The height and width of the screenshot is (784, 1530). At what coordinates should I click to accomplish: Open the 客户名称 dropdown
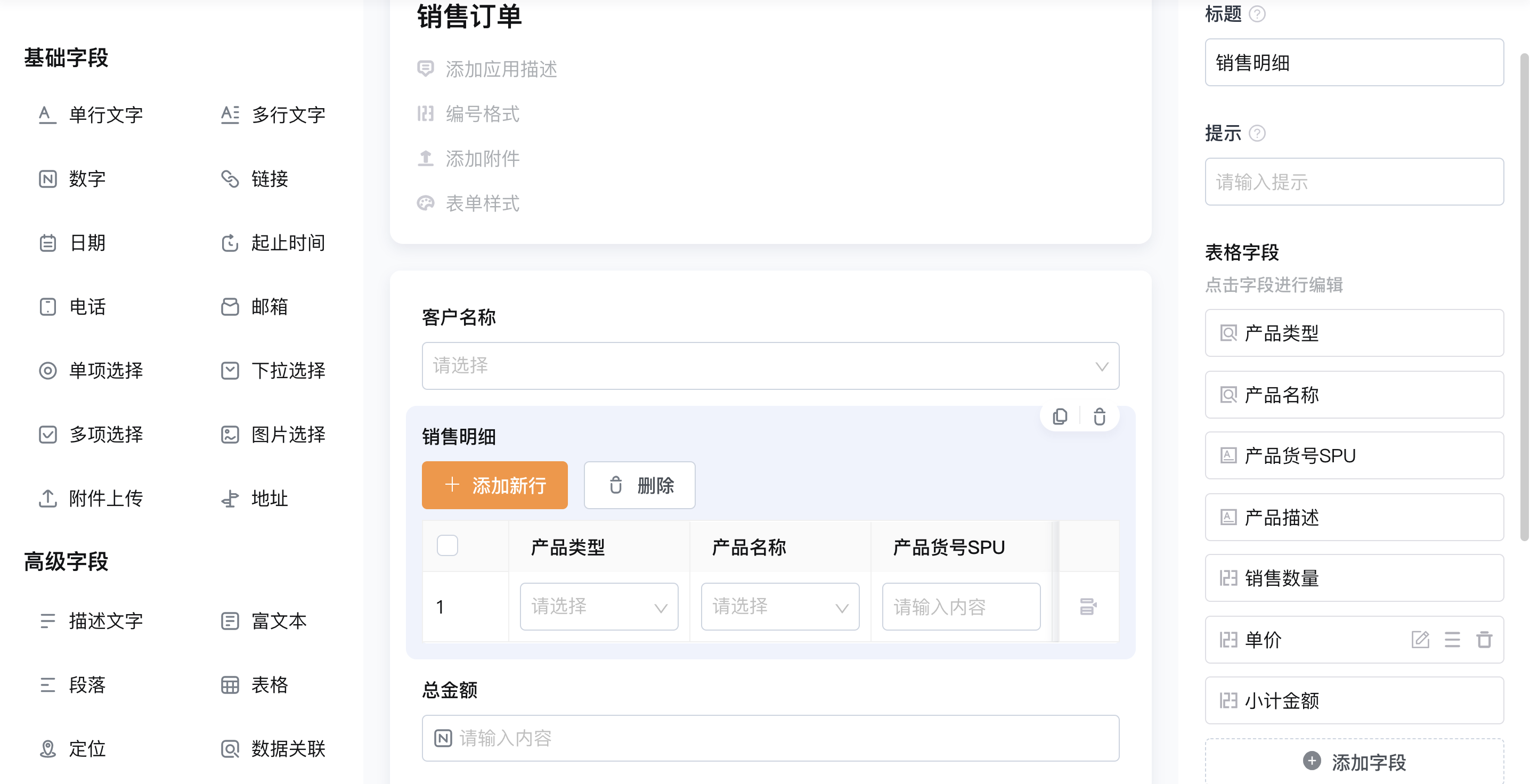coord(770,366)
